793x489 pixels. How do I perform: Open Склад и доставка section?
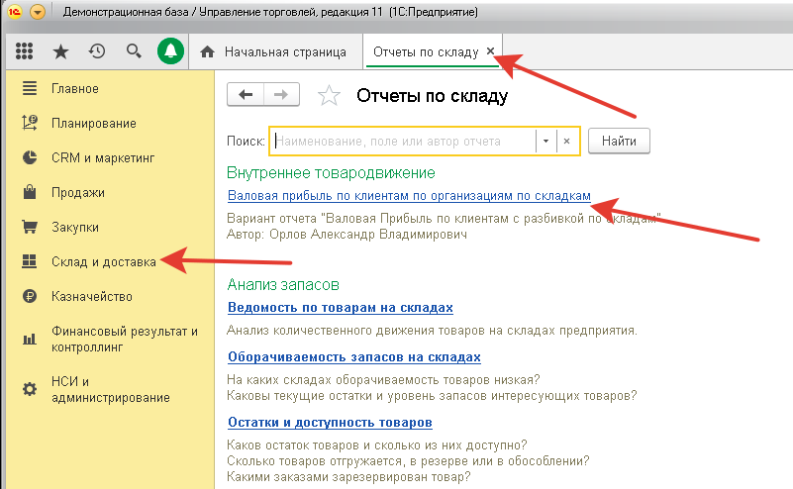(x=103, y=262)
